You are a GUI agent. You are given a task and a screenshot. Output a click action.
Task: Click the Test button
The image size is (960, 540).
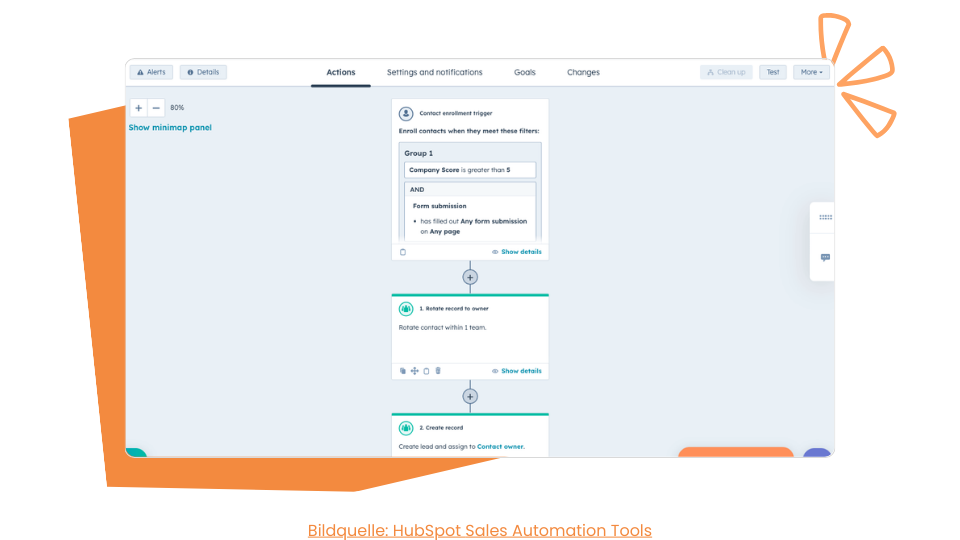click(773, 72)
